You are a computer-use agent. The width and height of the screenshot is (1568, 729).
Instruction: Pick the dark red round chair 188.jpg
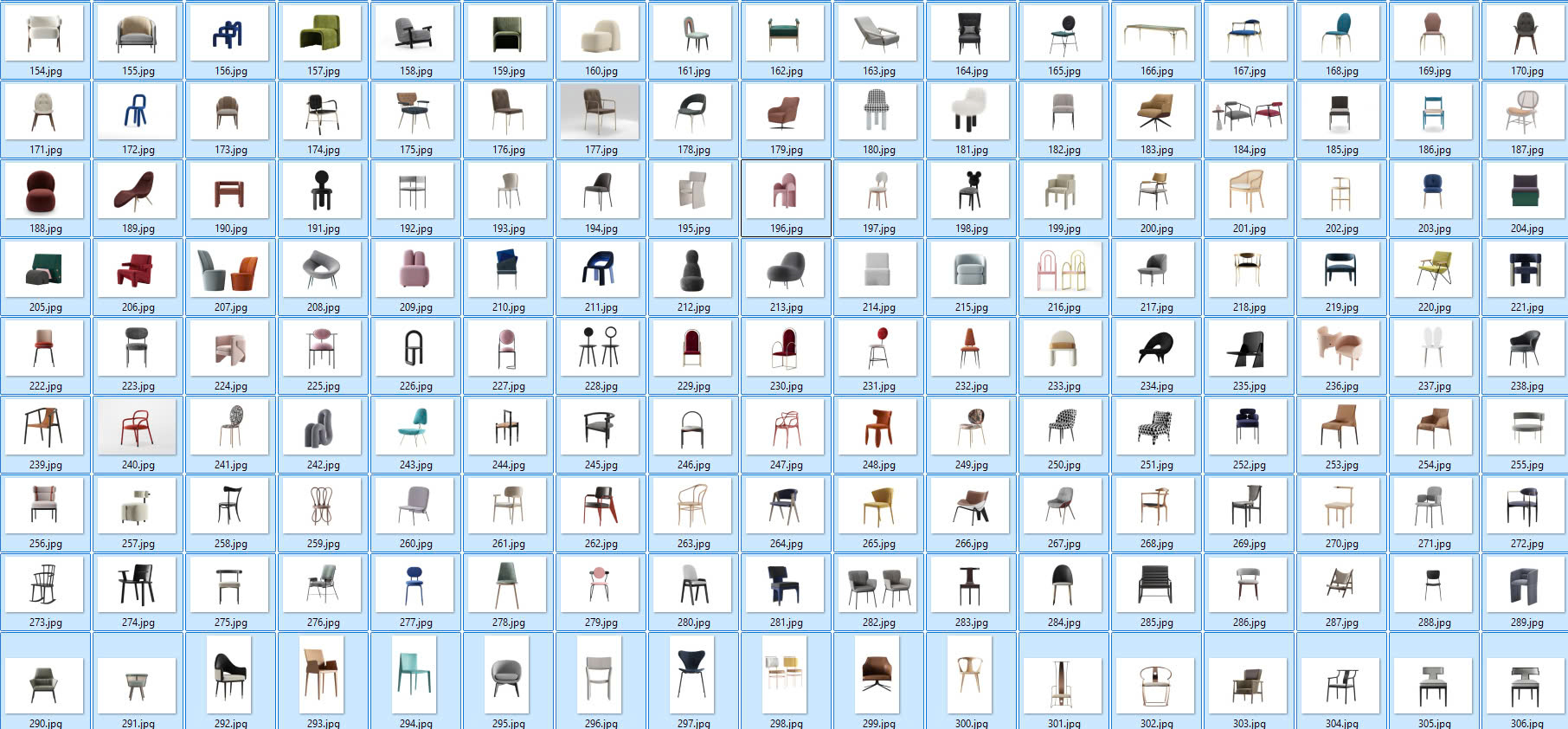(45, 190)
